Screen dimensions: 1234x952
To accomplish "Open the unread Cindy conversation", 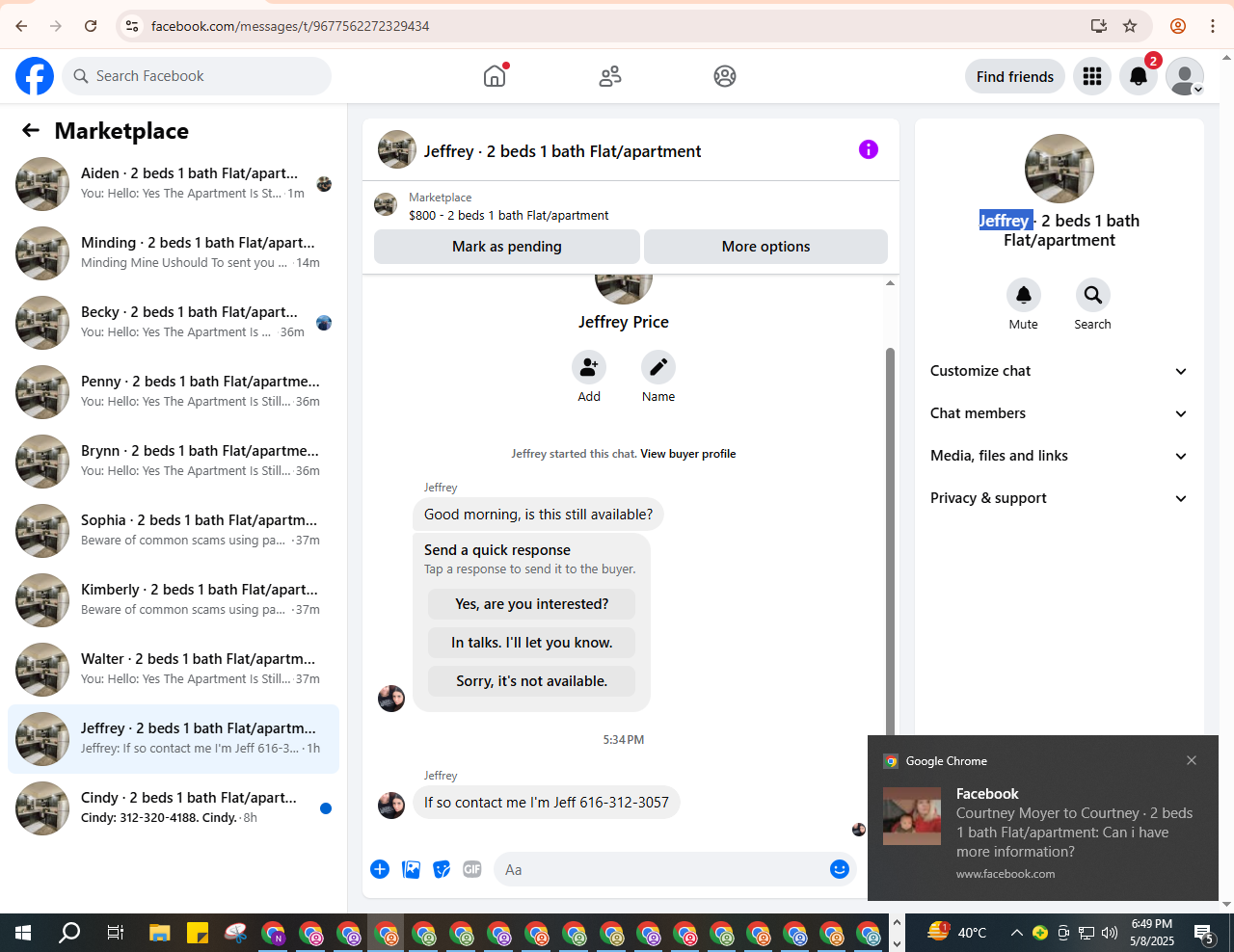I will pyautogui.click(x=174, y=807).
